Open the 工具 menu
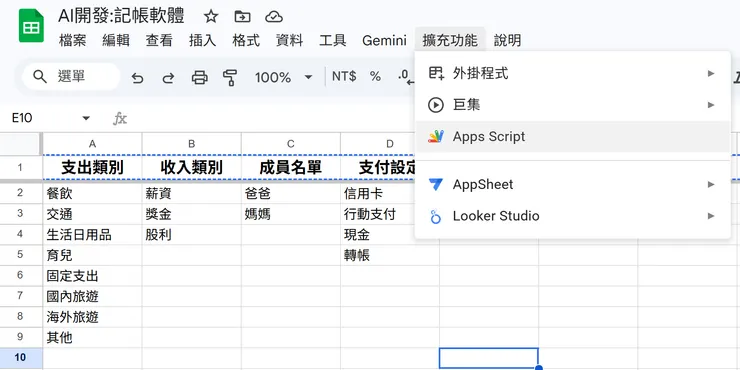 pos(333,41)
